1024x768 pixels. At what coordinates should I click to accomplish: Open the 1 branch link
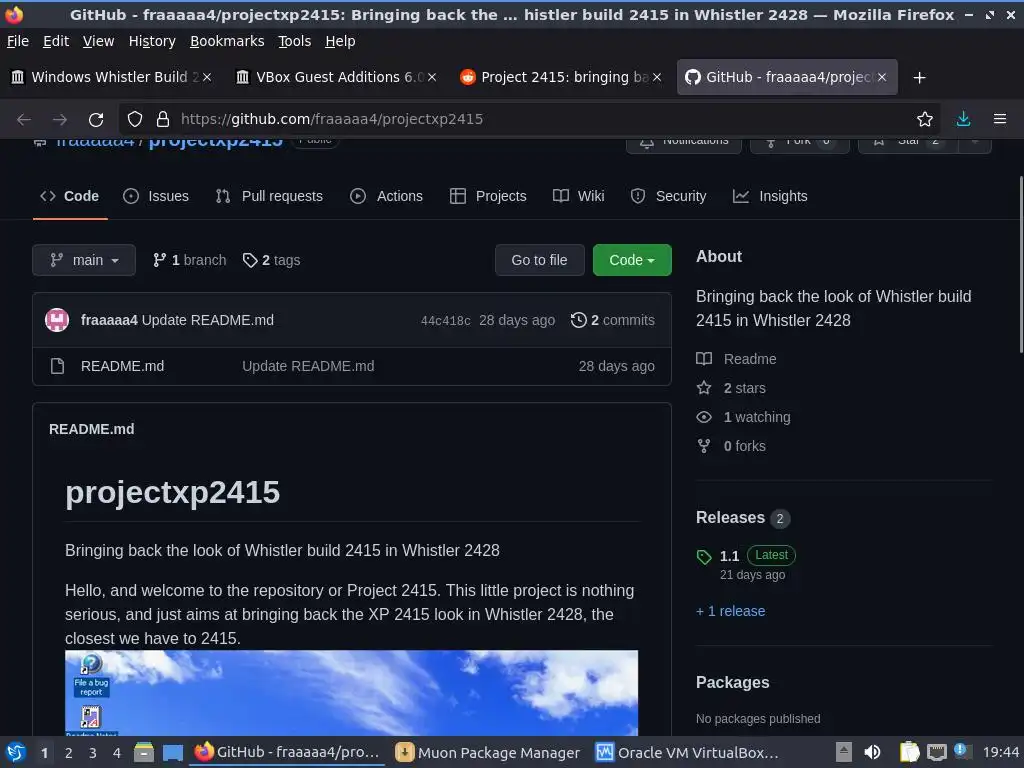189,260
